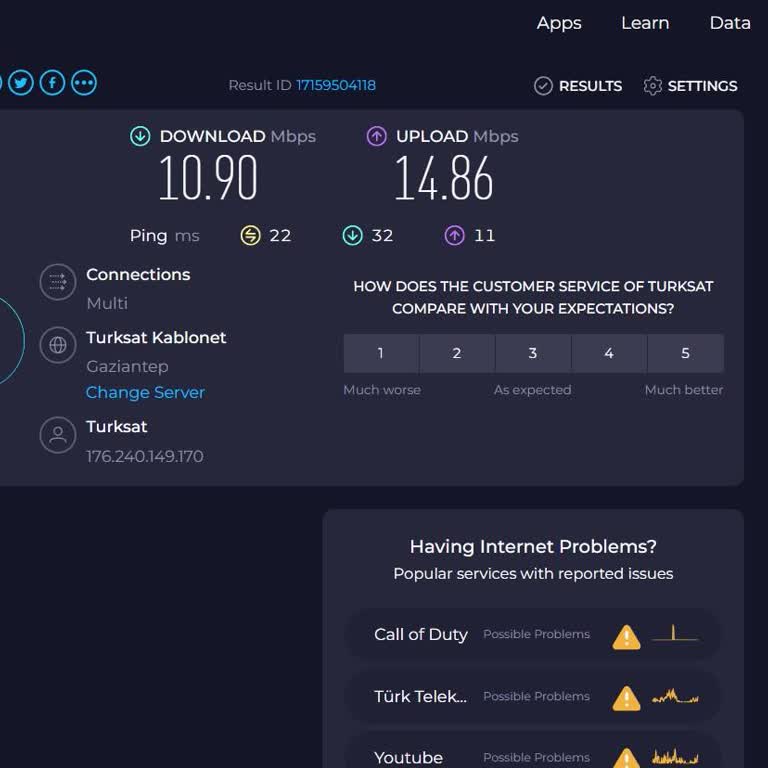Open Youtube problems row
This screenshot has height=768, width=768.
tap(533, 752)
